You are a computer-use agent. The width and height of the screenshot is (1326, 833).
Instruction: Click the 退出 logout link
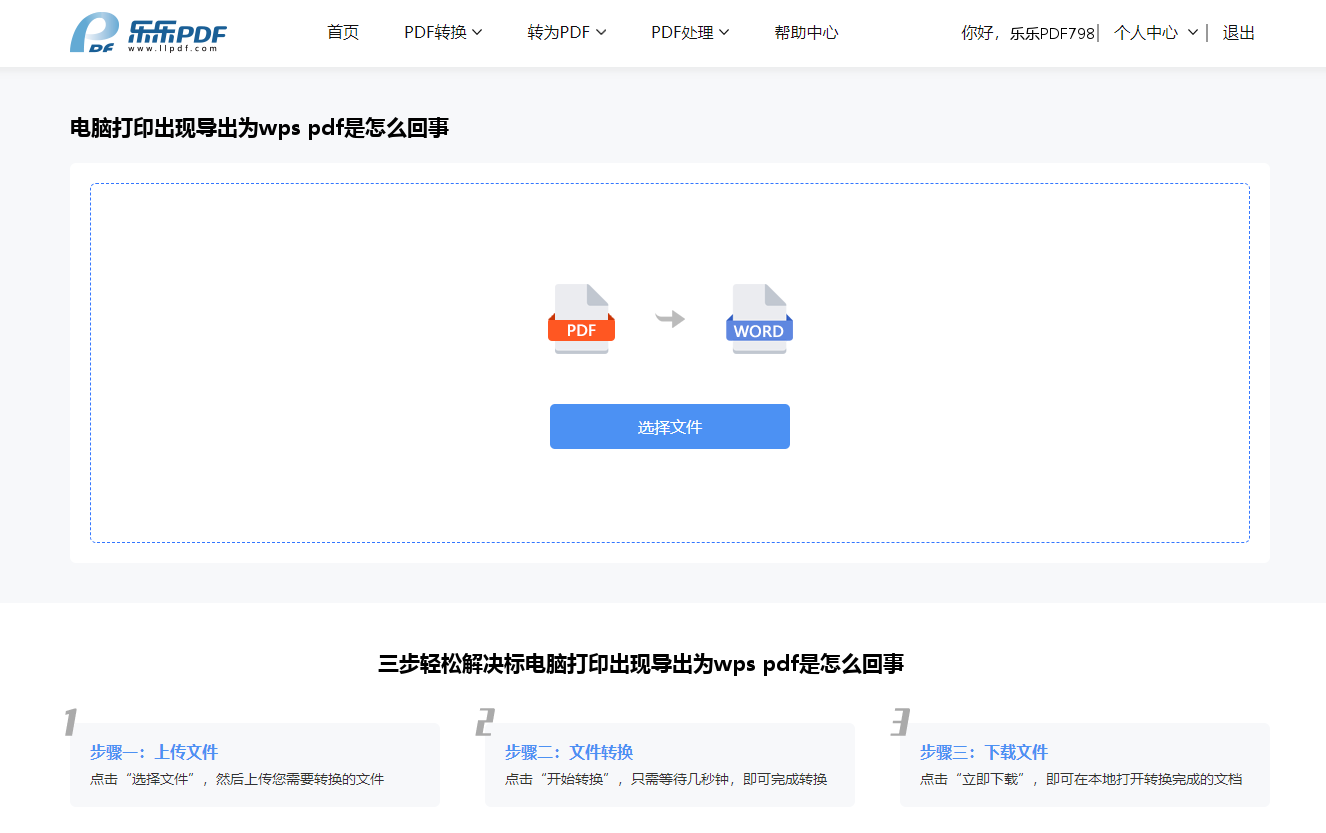[1238, 33]
